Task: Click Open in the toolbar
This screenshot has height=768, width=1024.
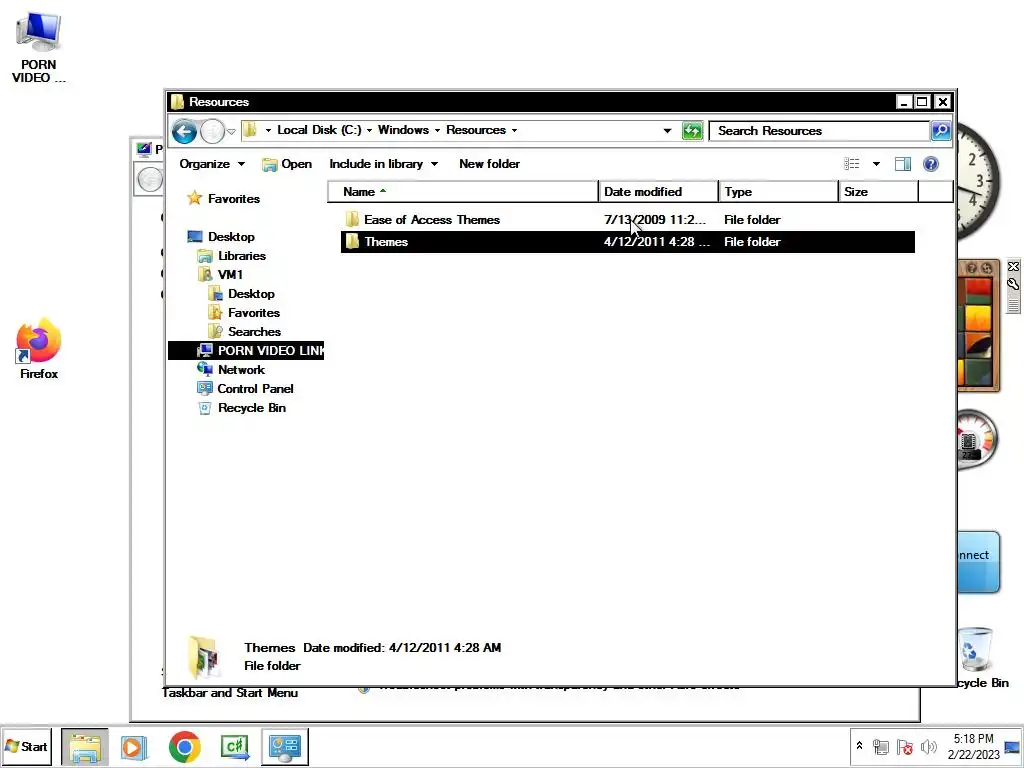Action: point(287,164)
